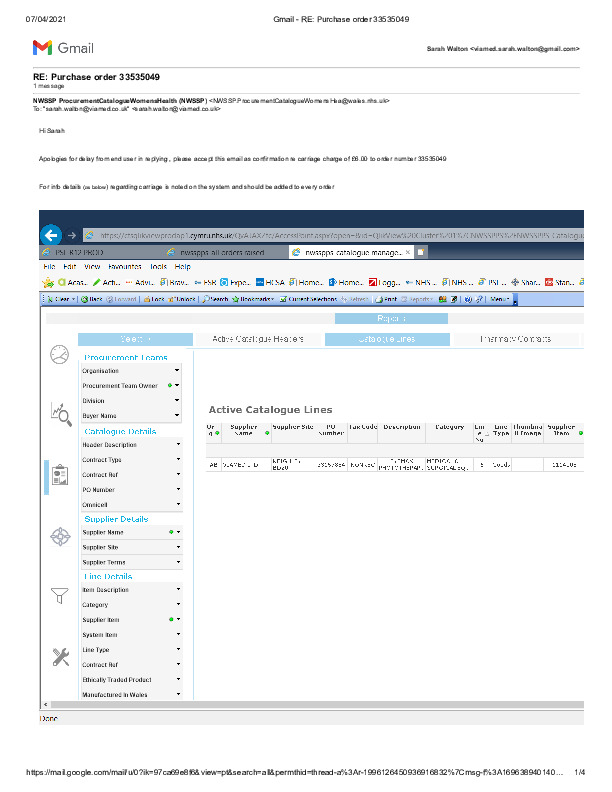Open the gauge dashboard sidebar icon
This screenshot has width=612, height=792.
pyautogui.click(x=59, y=355)
